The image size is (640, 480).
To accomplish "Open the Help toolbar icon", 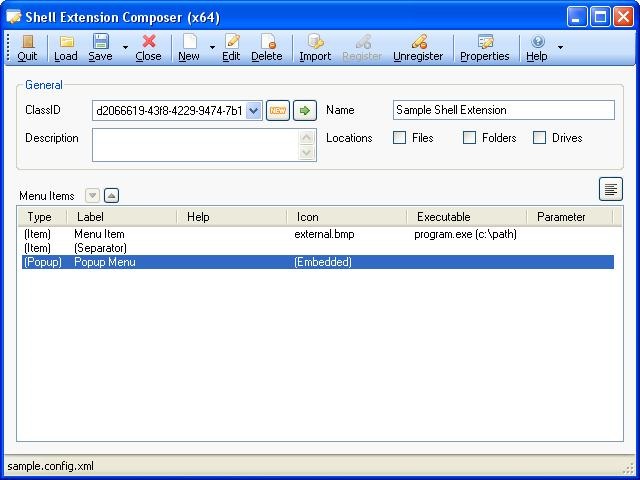I will click(x=537, y=48).
